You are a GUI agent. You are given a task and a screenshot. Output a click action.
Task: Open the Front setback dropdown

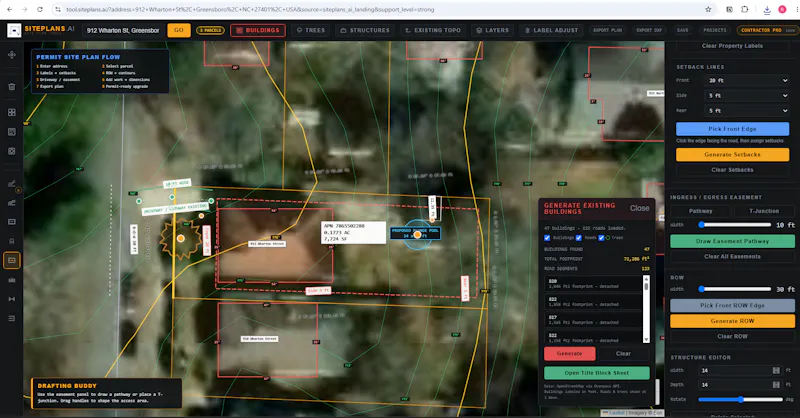pyautogui.click(x=747, y=80)
